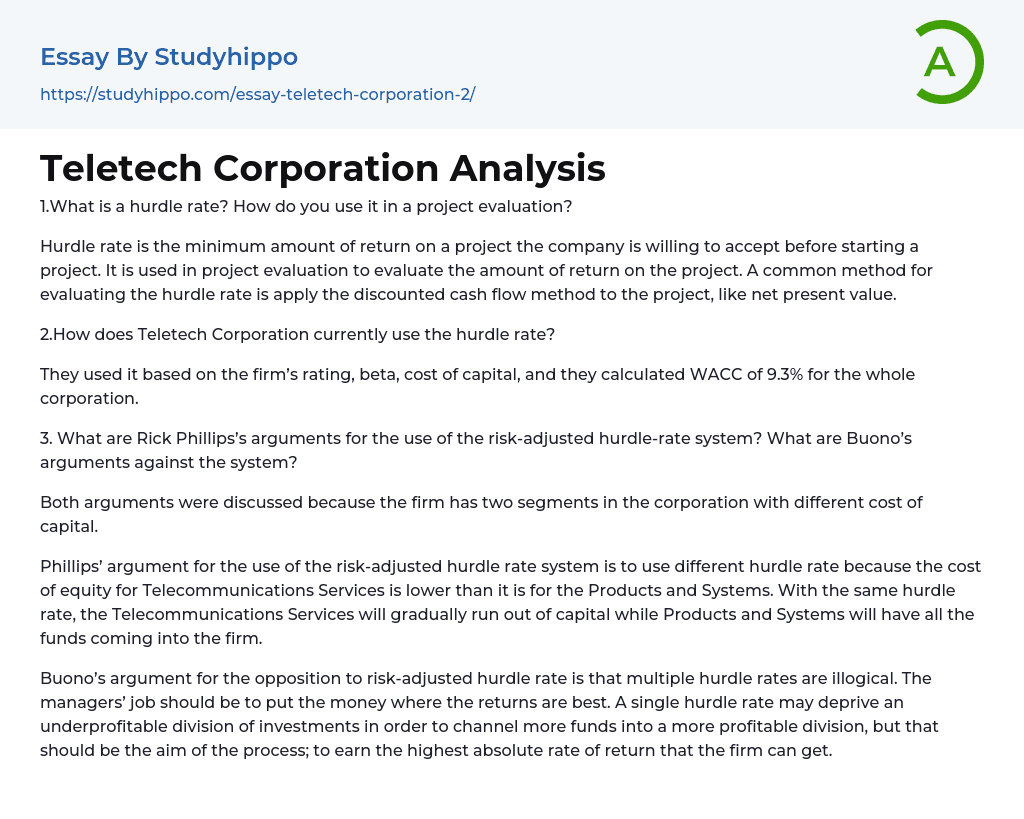Click the "Essay By Studyhippo" header text
The image size is (1024, 819).
point(169,57)
